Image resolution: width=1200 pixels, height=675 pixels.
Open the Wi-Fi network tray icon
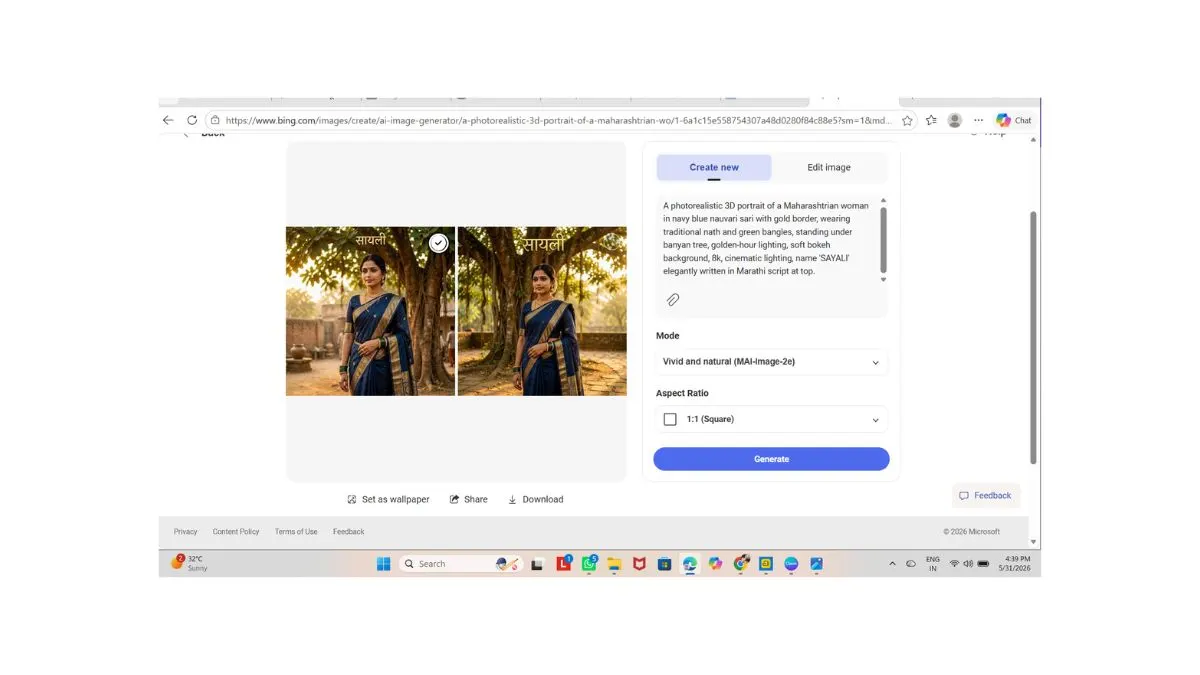[x=955, y=564]
